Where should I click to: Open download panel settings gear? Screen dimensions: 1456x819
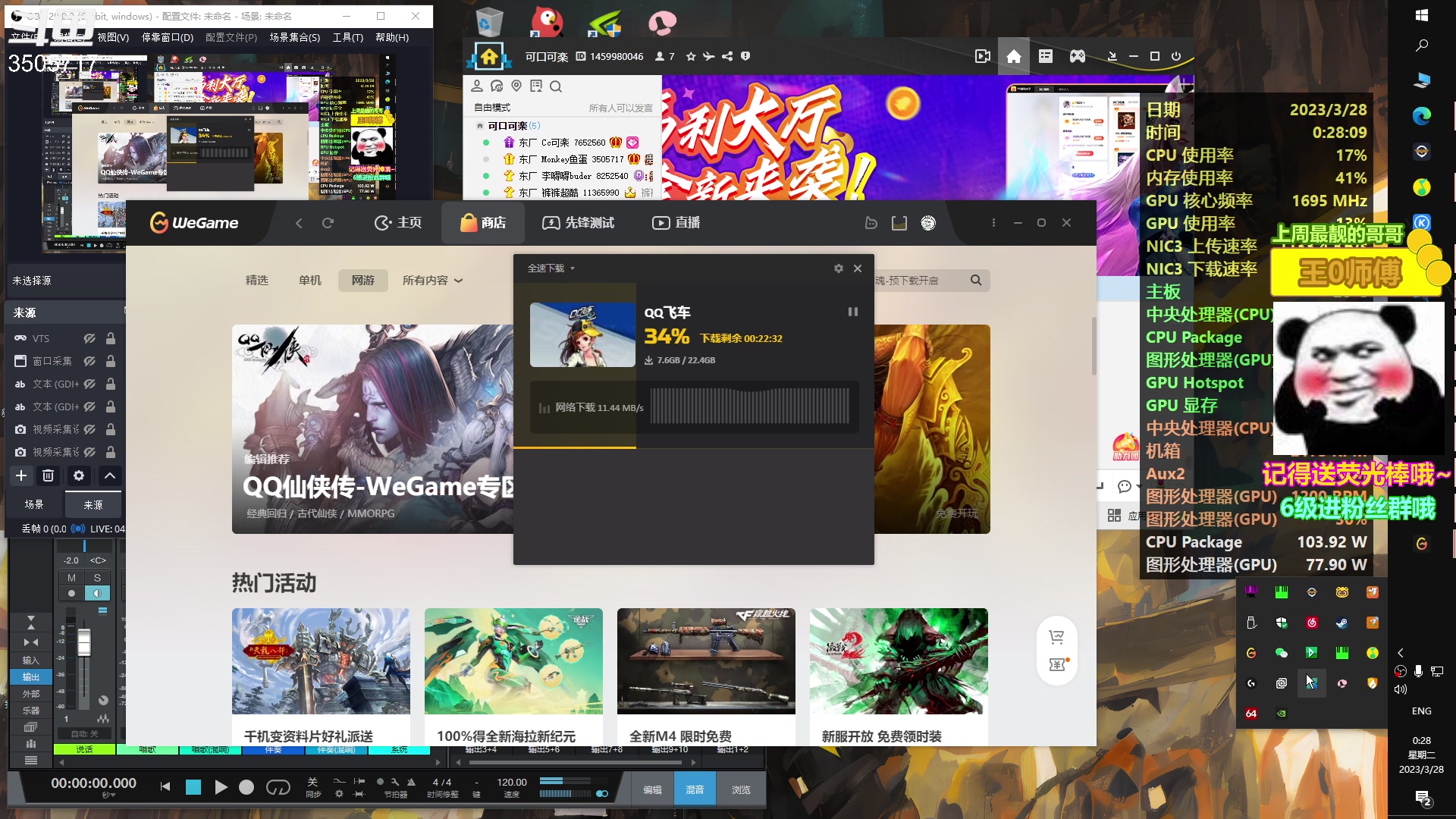[x=838, y=268]
